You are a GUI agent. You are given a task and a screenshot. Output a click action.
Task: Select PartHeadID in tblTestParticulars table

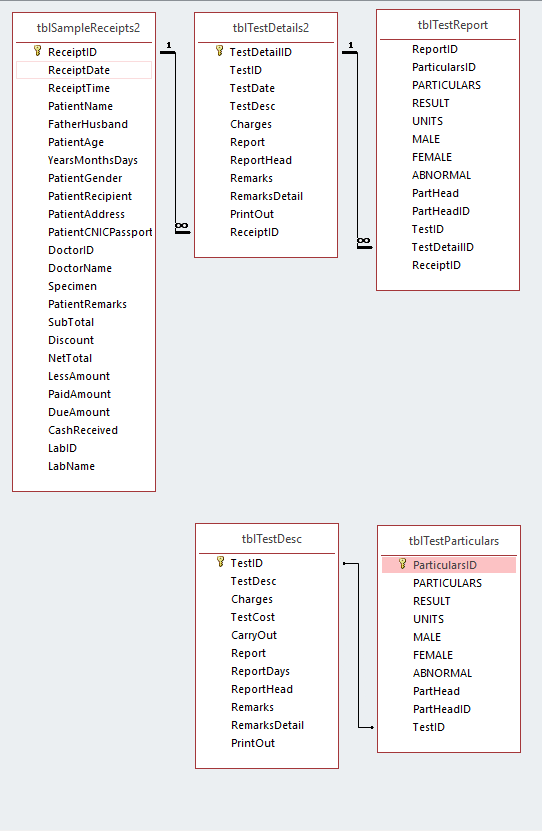coord(442,709)
